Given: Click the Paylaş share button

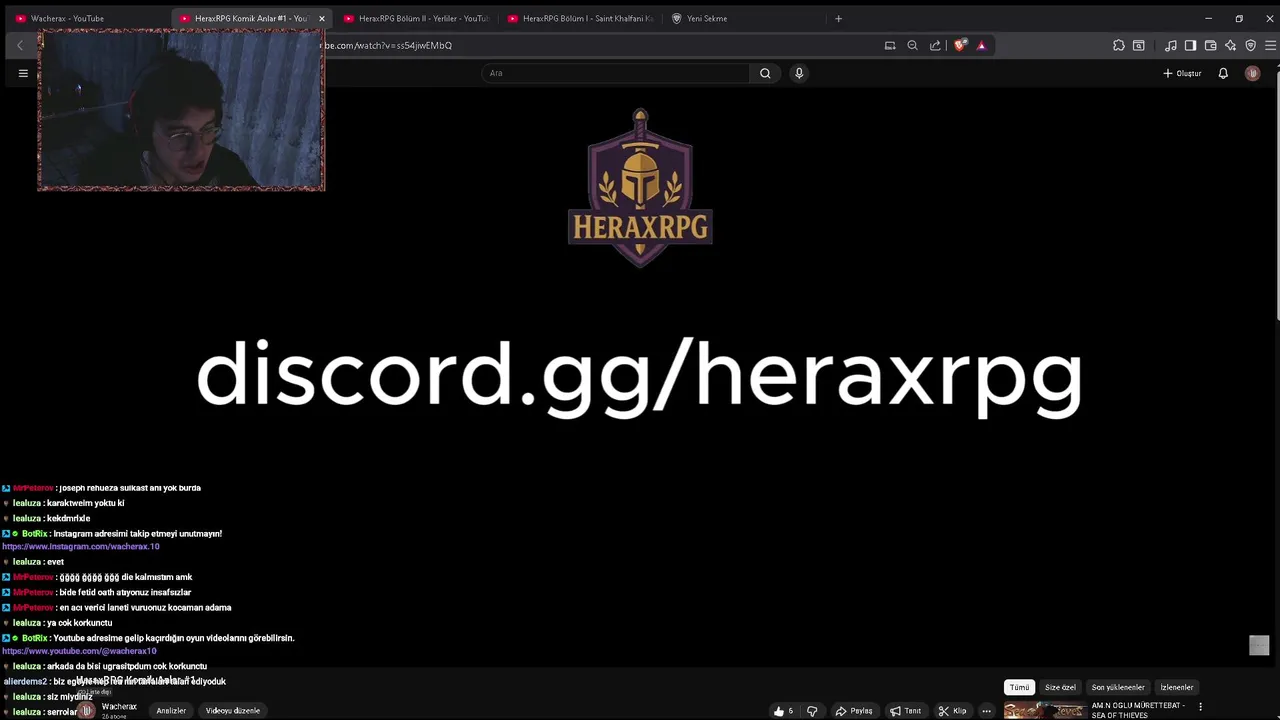Looking at the screenshot, I should coord(853,711).
